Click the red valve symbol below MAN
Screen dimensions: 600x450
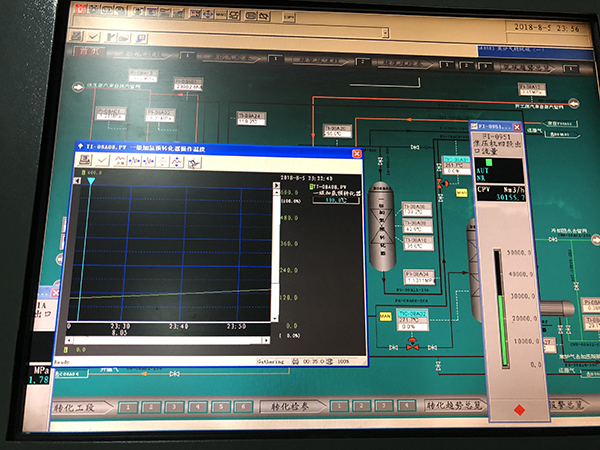tap(412, 343)
